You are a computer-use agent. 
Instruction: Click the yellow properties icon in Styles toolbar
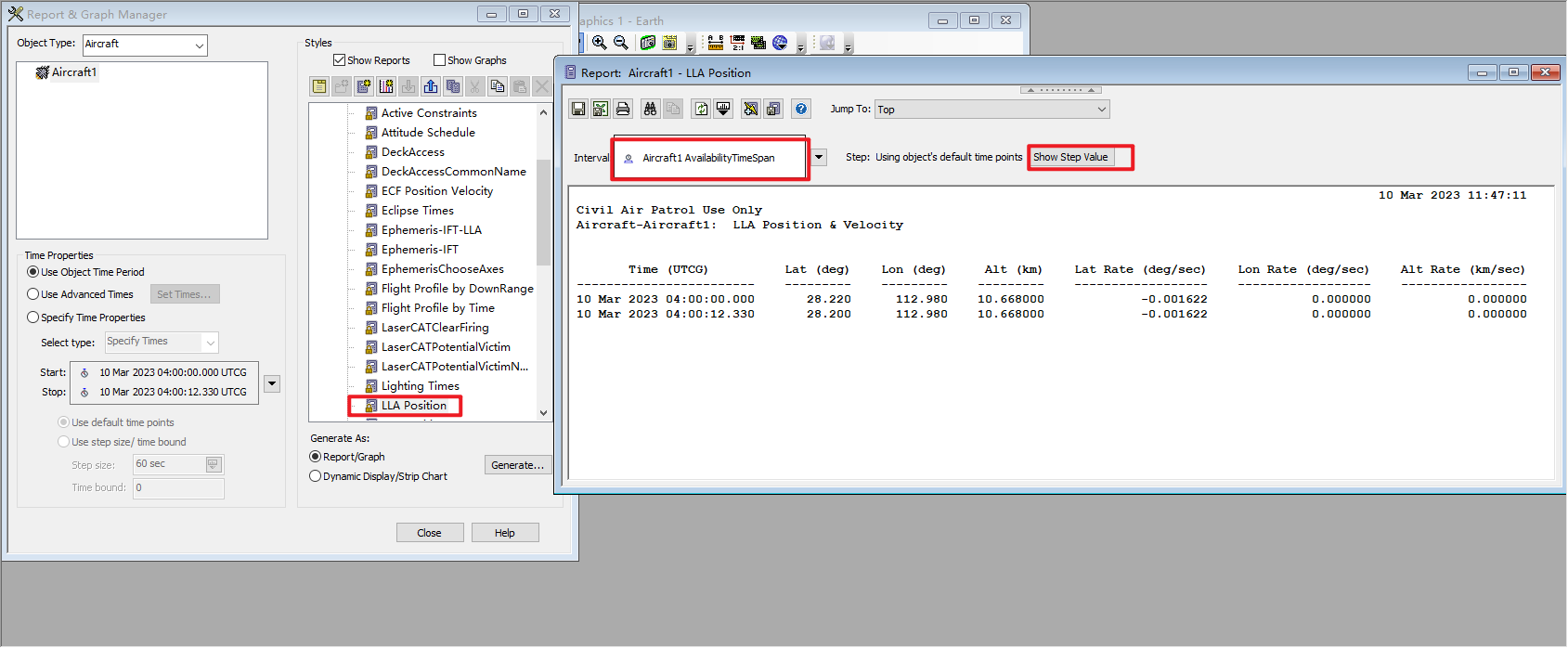tap(319, 86)
